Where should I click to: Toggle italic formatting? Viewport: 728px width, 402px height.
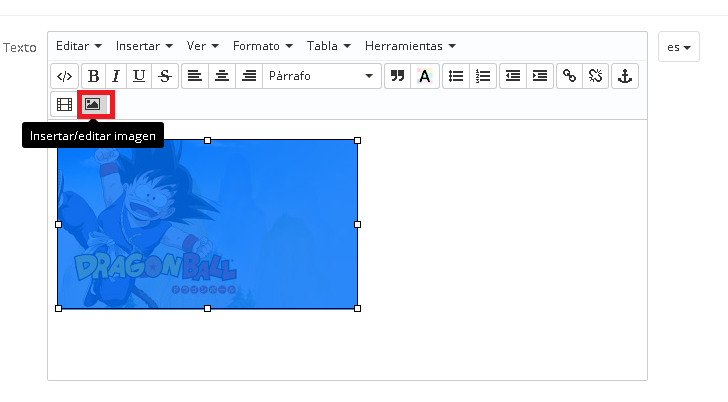tap(116, 76)
